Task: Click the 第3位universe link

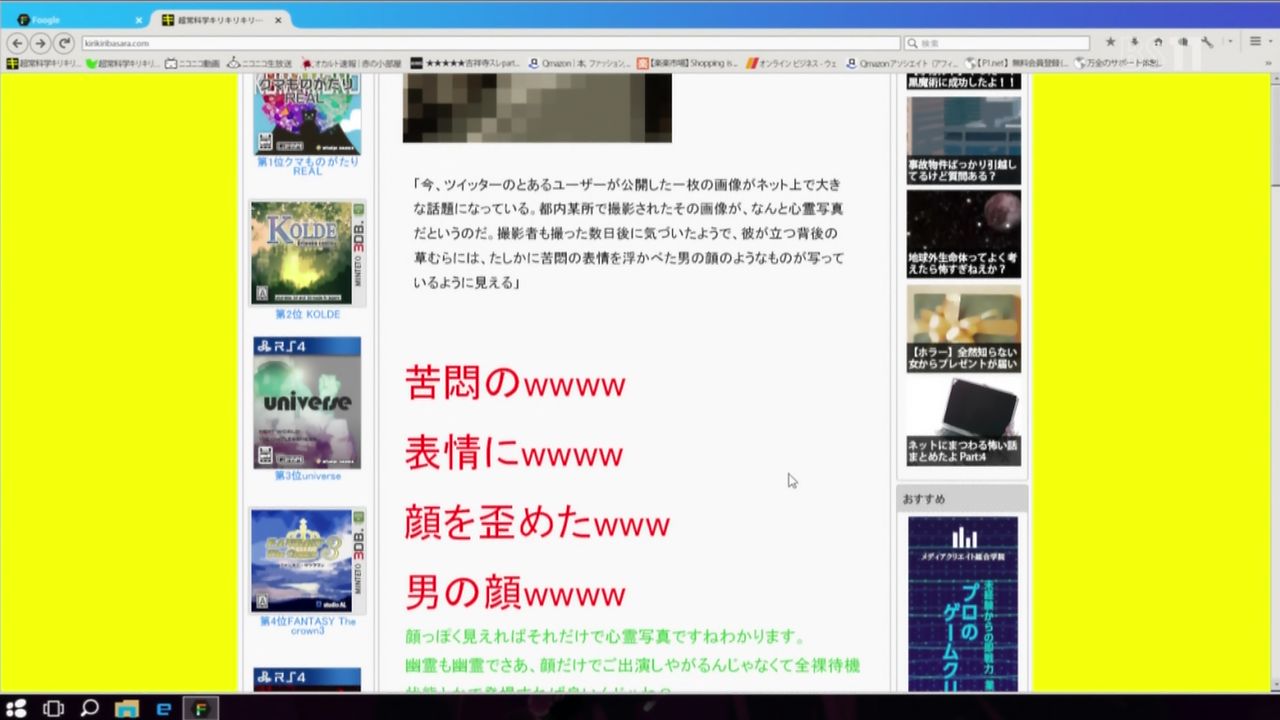Action: point(308,476)
